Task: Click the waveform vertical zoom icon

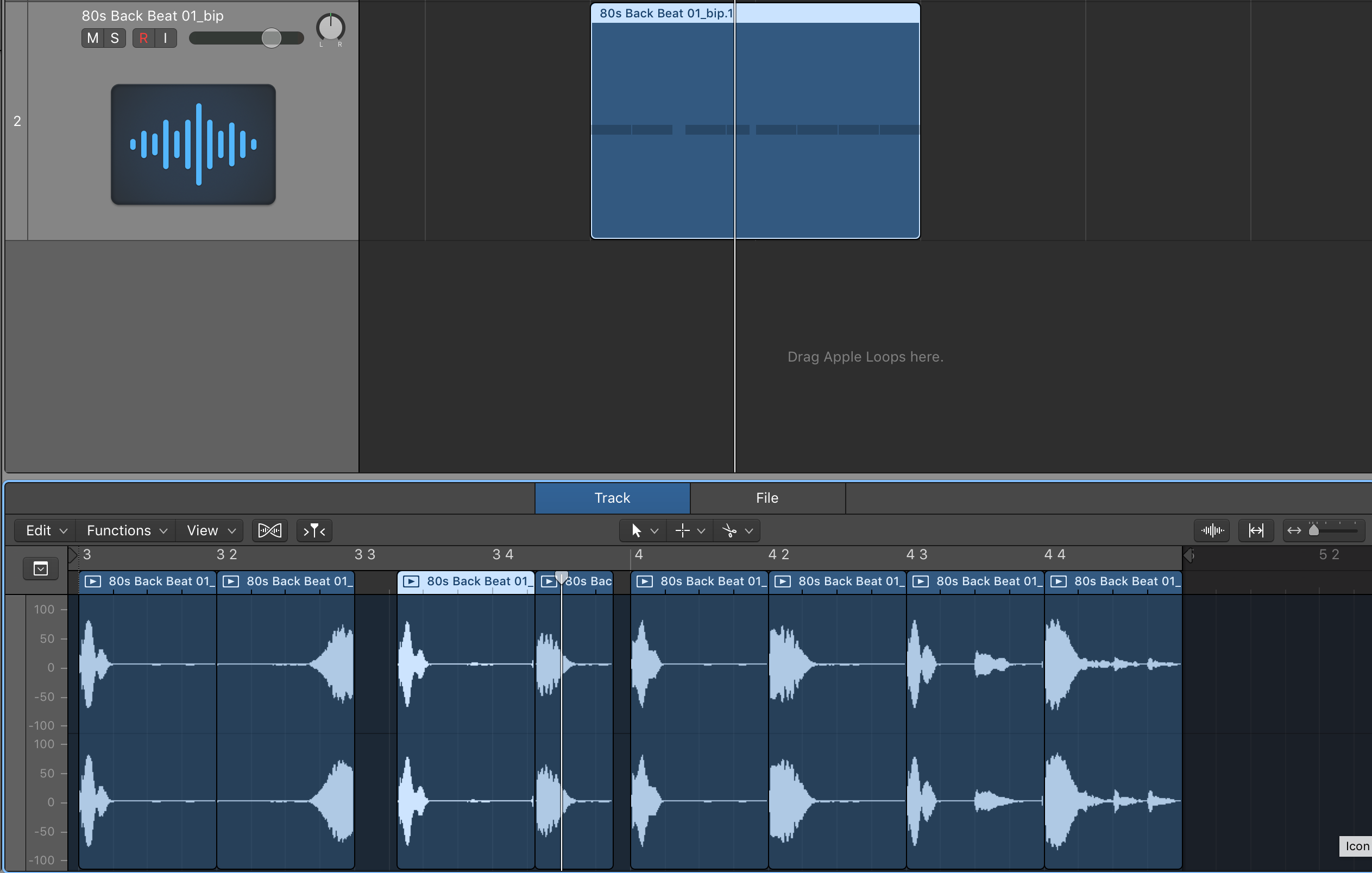Action: click(x=1212, y=531)
